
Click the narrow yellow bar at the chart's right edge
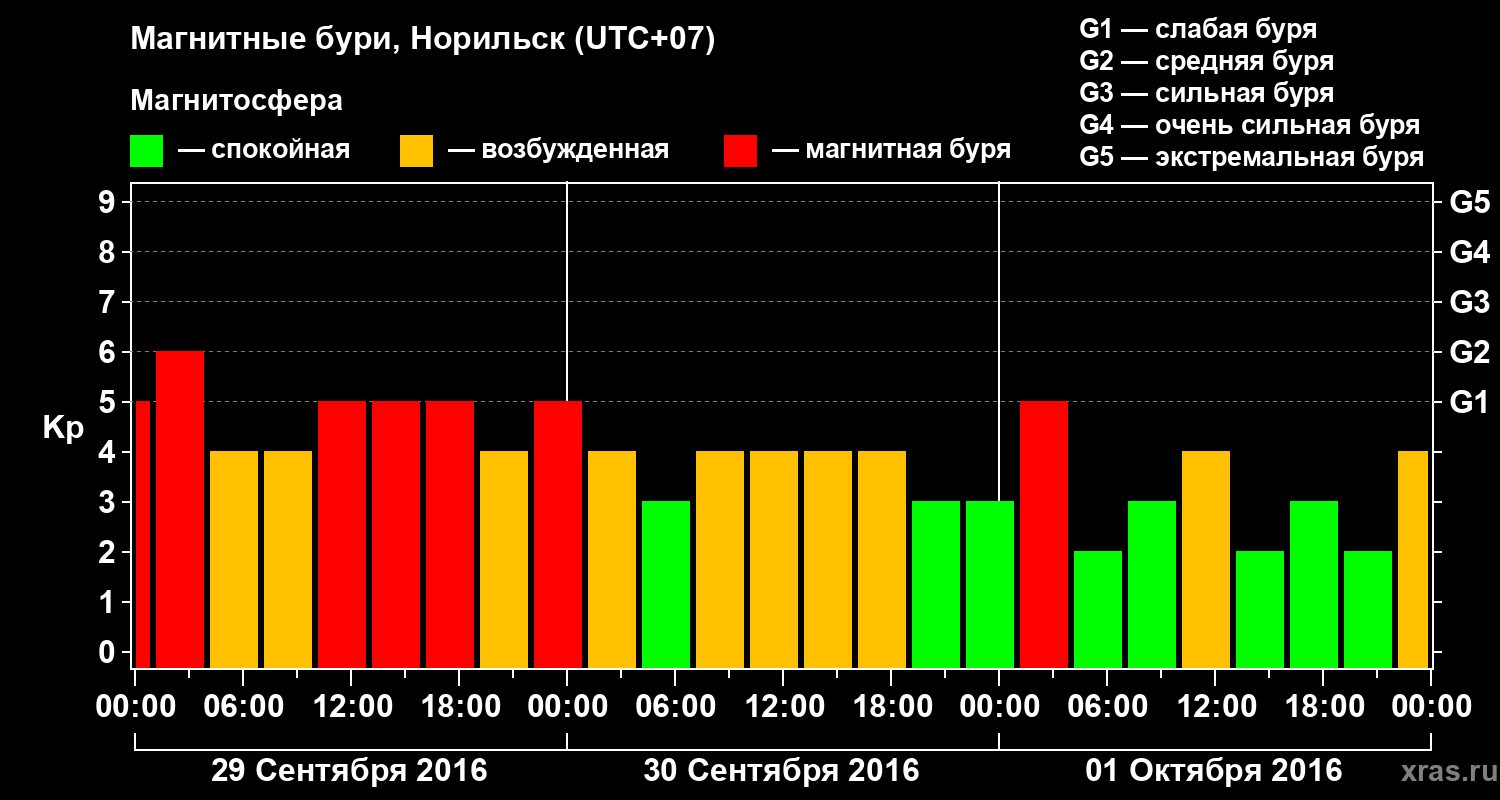coord(1413,559)
